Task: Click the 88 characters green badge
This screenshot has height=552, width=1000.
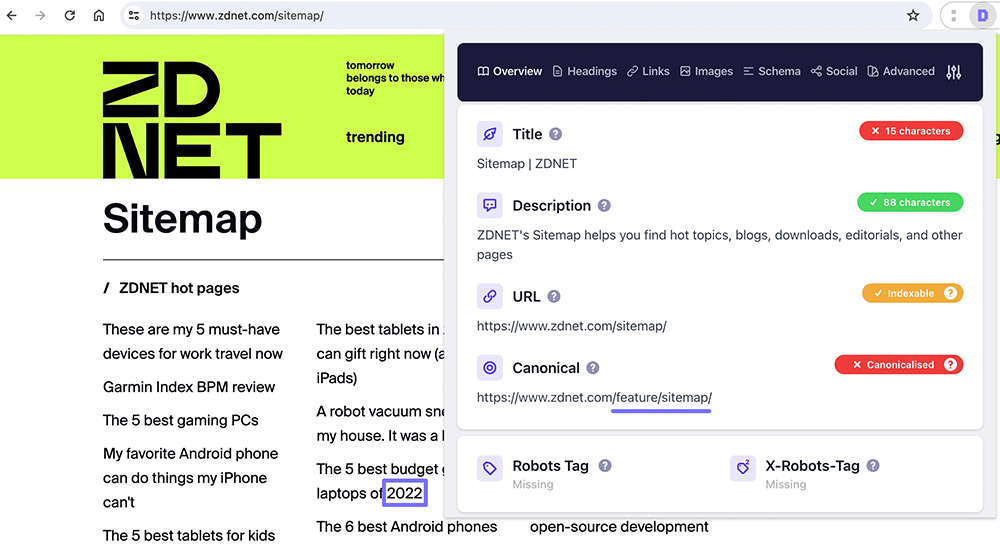Action: [x=910, y=202]
